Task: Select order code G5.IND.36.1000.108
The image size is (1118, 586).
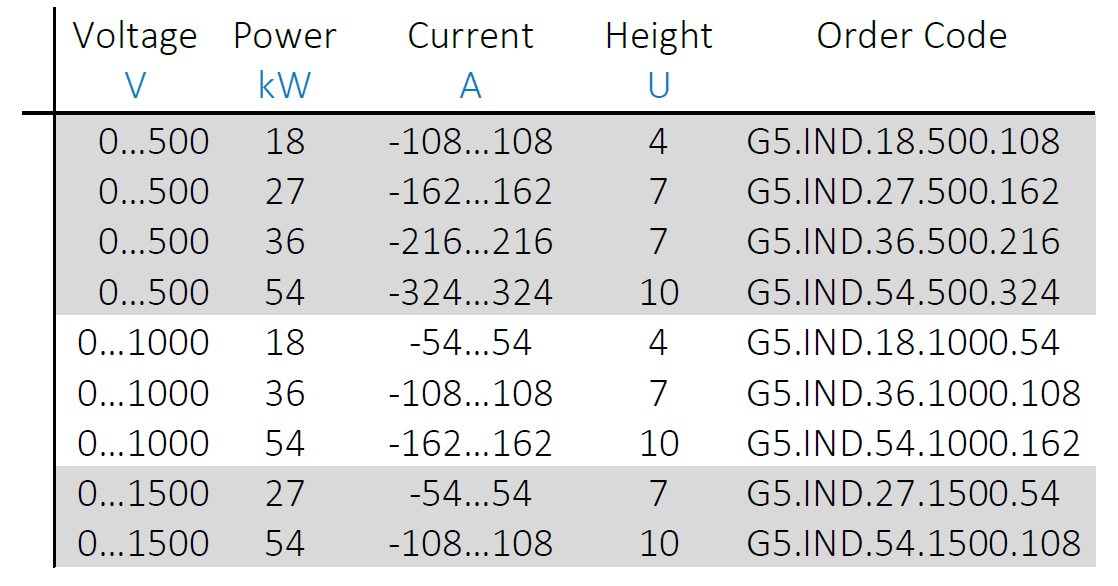Action: coord(913,393)
